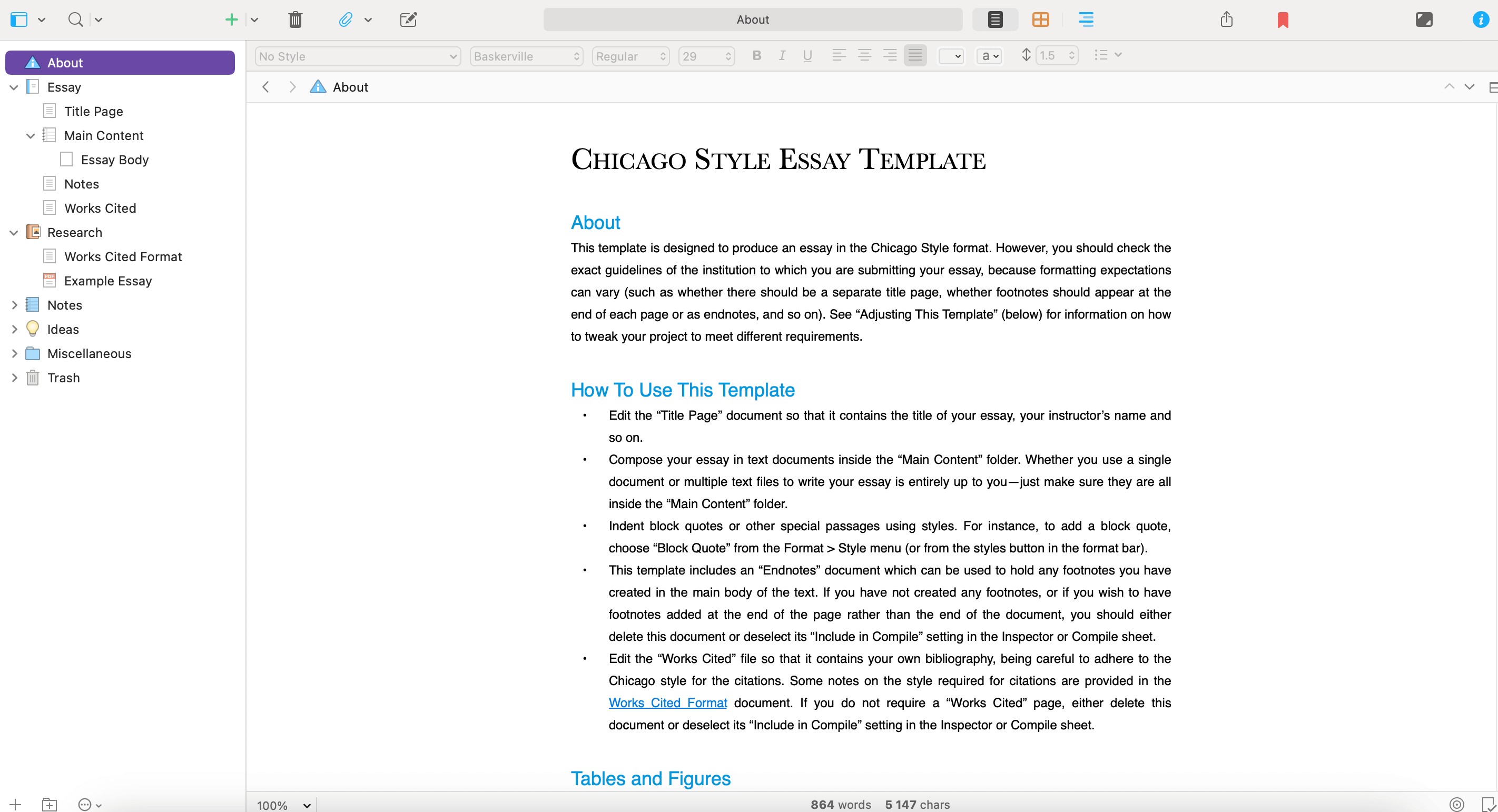Open the highlight color 'a' dropdown
Viewport: 1498px width, 812px height.
(989, 56)
